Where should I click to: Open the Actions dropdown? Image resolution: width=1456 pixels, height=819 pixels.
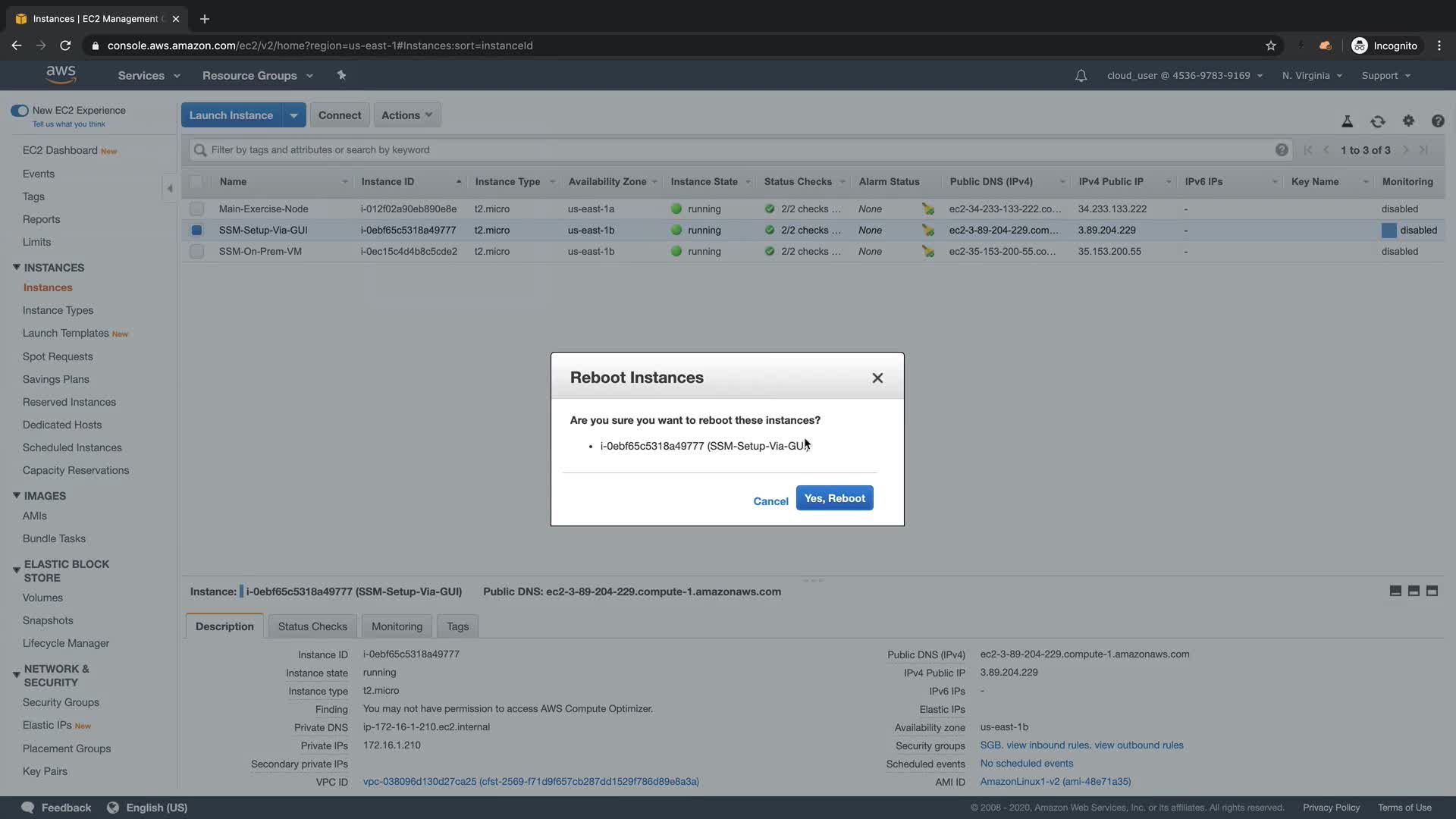click(406, 115)
